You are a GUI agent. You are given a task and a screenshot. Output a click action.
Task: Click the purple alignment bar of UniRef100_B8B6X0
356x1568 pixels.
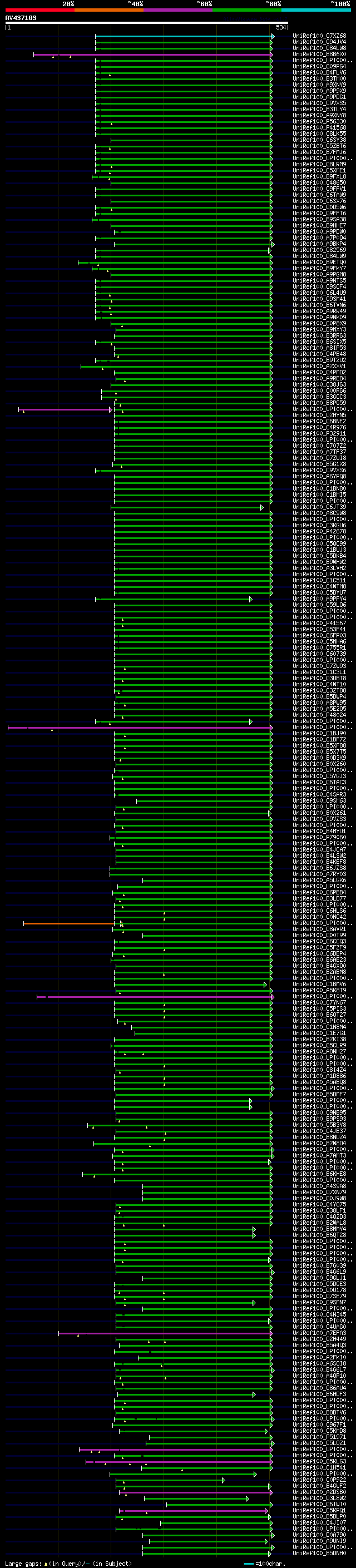(x=153, y=55)
